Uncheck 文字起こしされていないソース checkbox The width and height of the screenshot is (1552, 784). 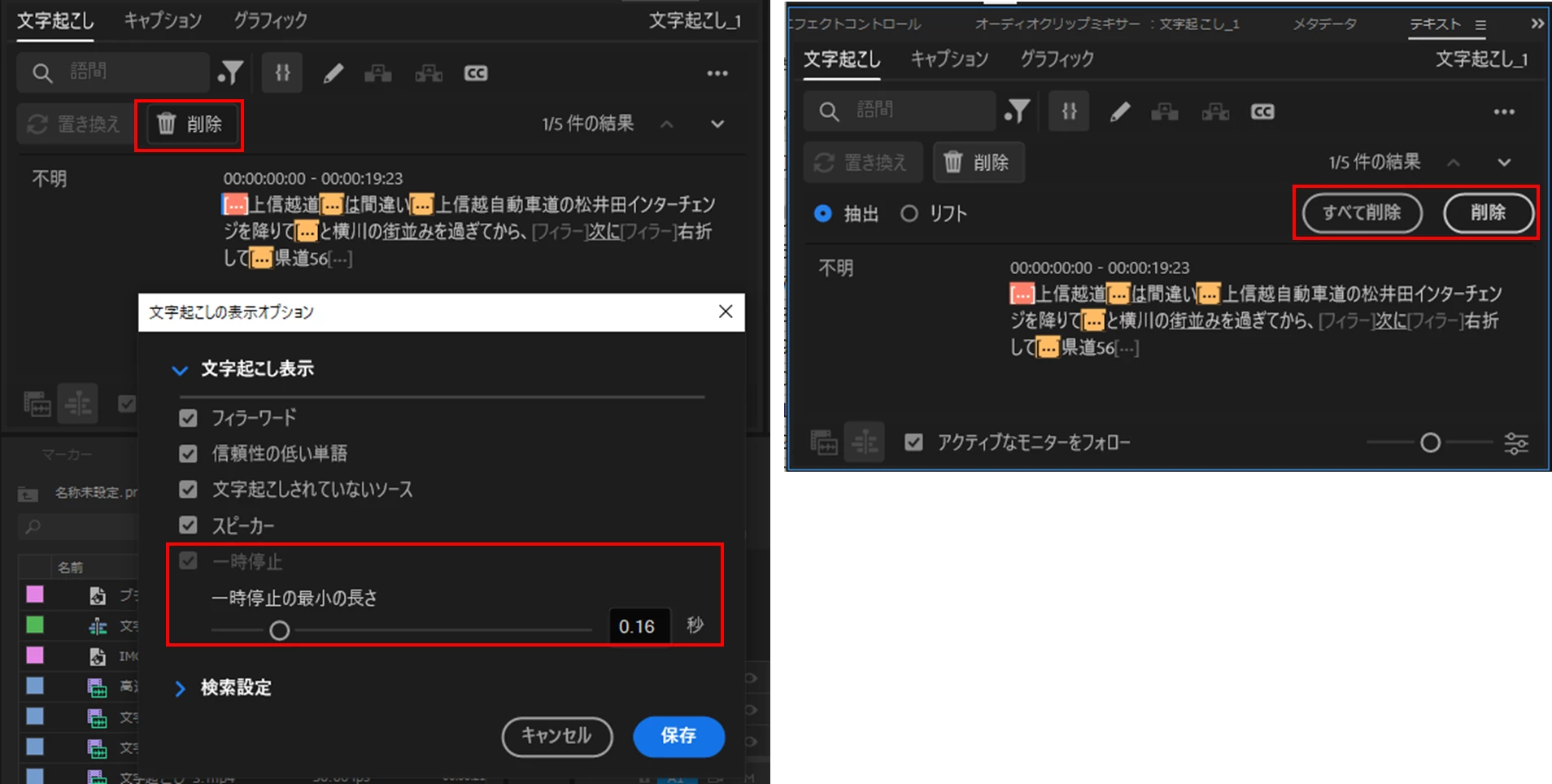point(188,490)
